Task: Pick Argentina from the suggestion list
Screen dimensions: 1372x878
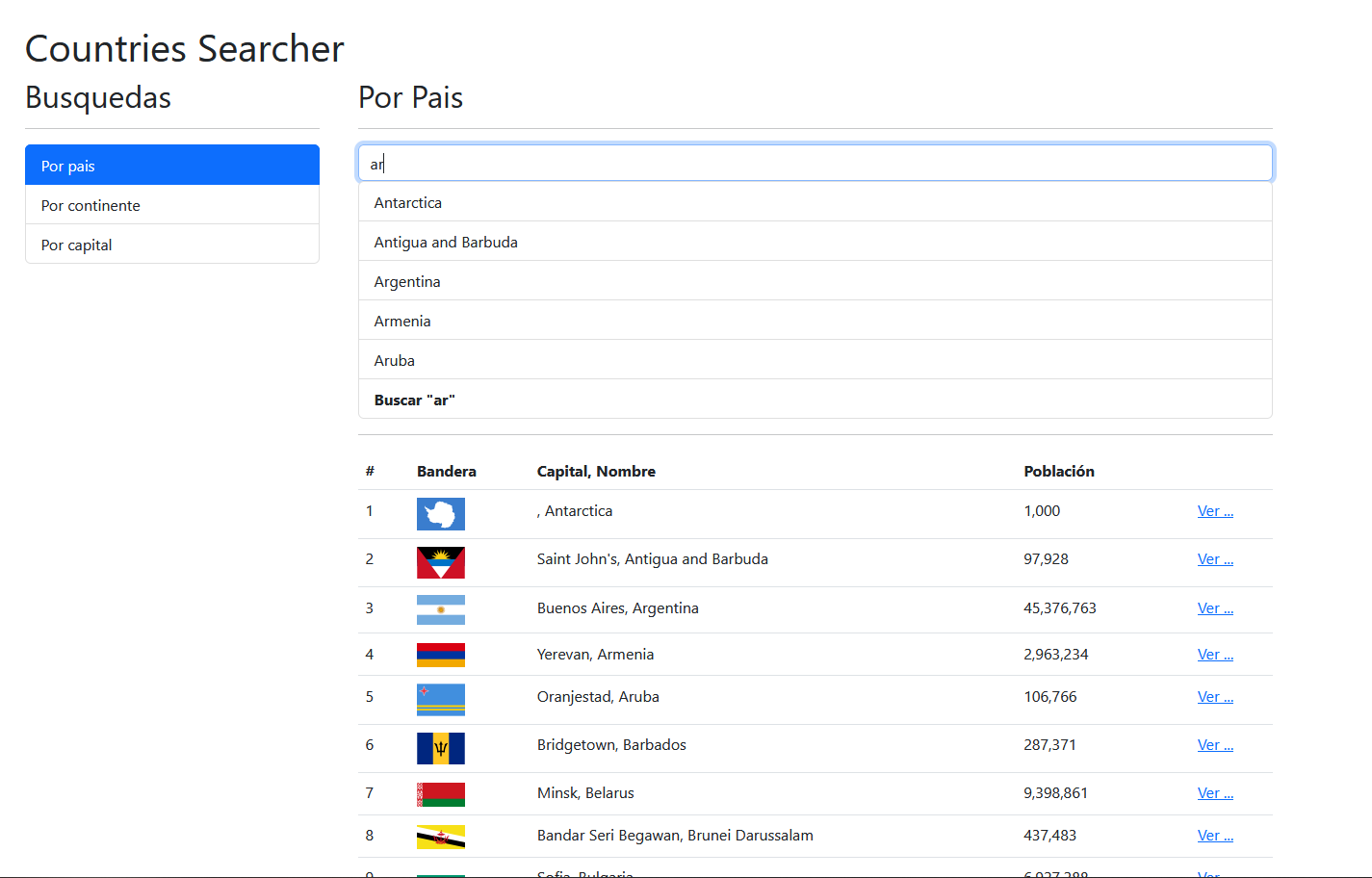Action: point(815,281)
